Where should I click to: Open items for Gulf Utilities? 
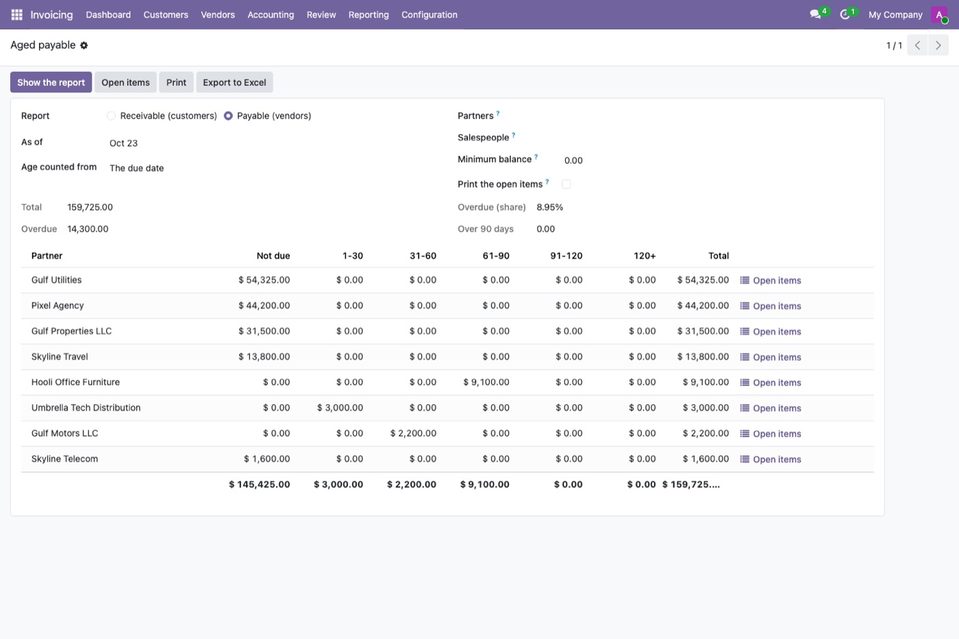[771, 281]
